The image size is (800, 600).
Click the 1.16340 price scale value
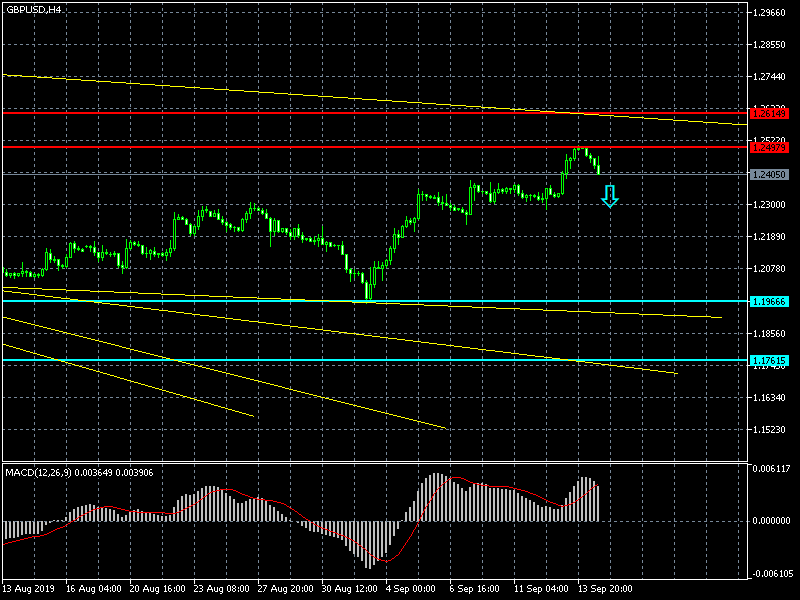click(769, 397)
